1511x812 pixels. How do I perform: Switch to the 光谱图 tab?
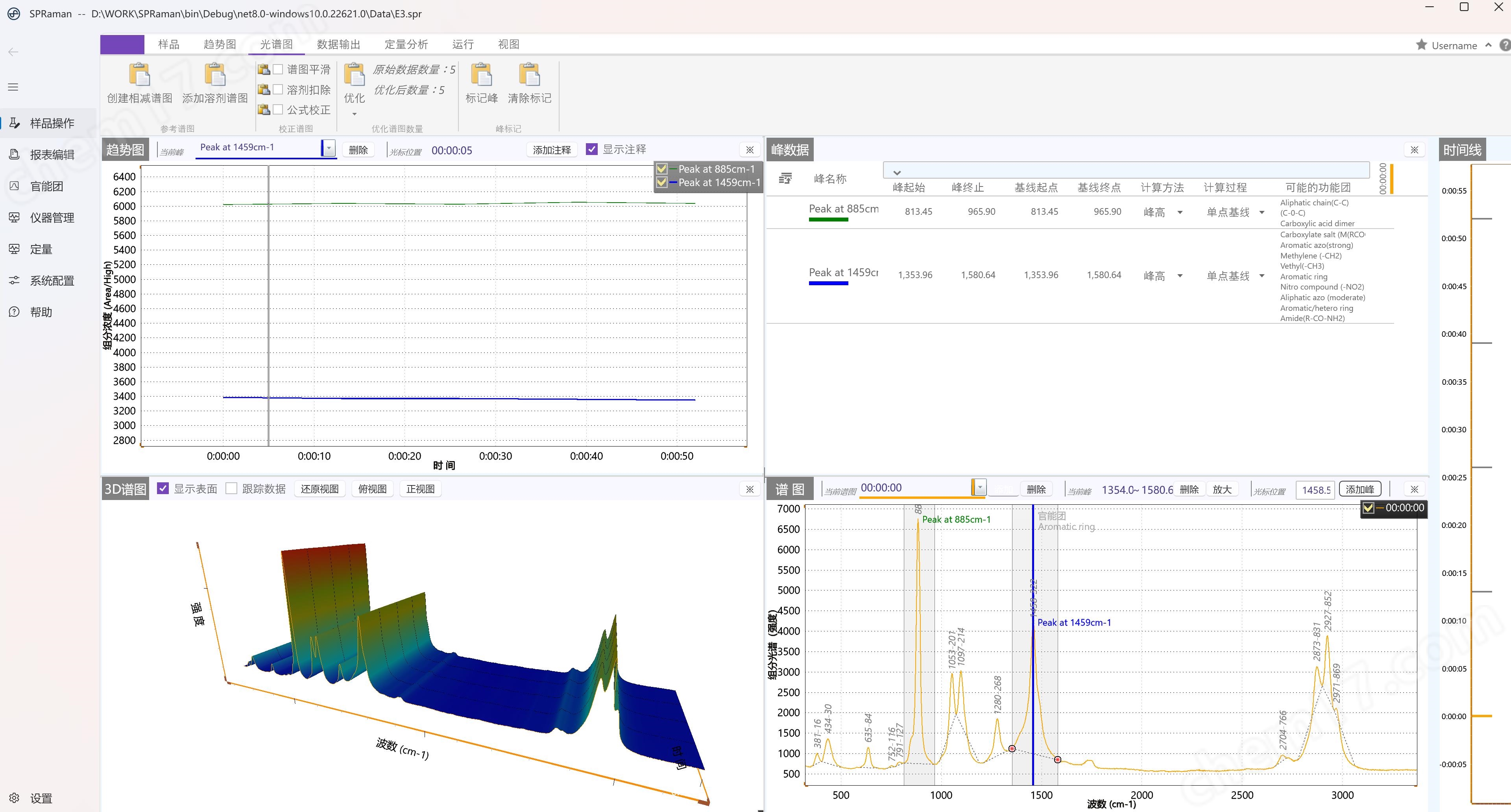tap(276, 44)
